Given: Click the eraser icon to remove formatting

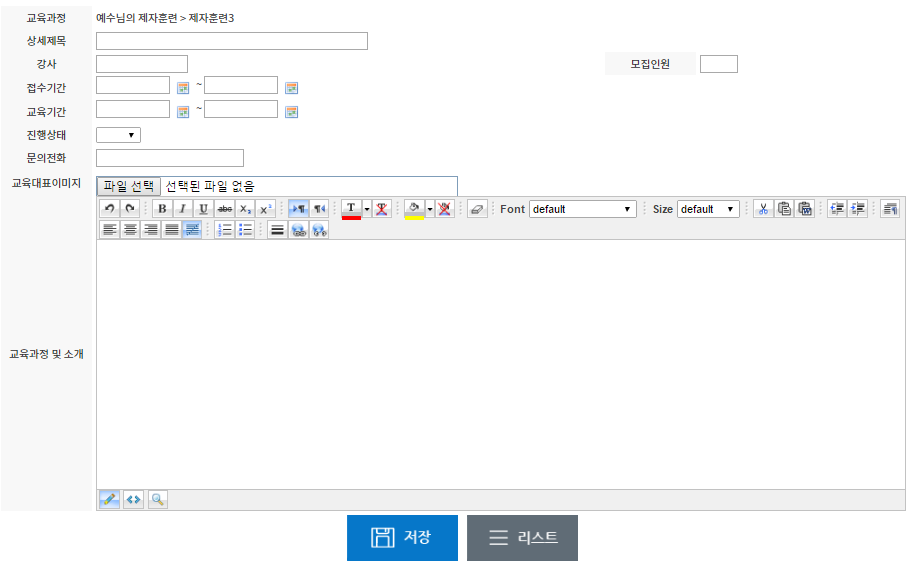Looking at the screenshot, I should coord(478,209).
